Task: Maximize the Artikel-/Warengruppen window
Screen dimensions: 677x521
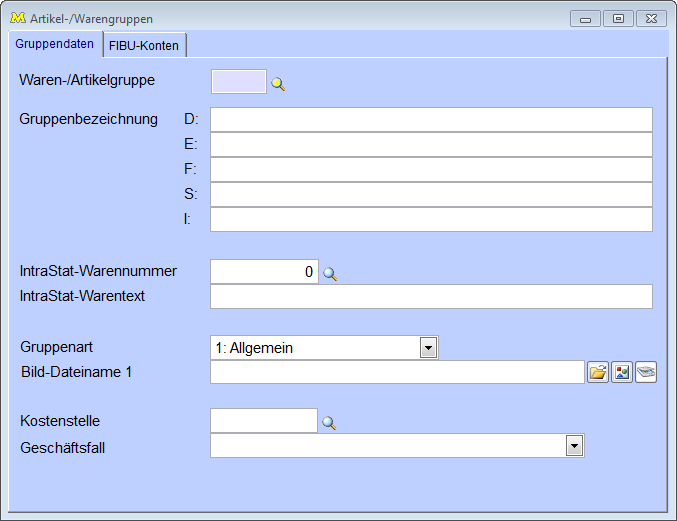Action: (x=618, y=18)
